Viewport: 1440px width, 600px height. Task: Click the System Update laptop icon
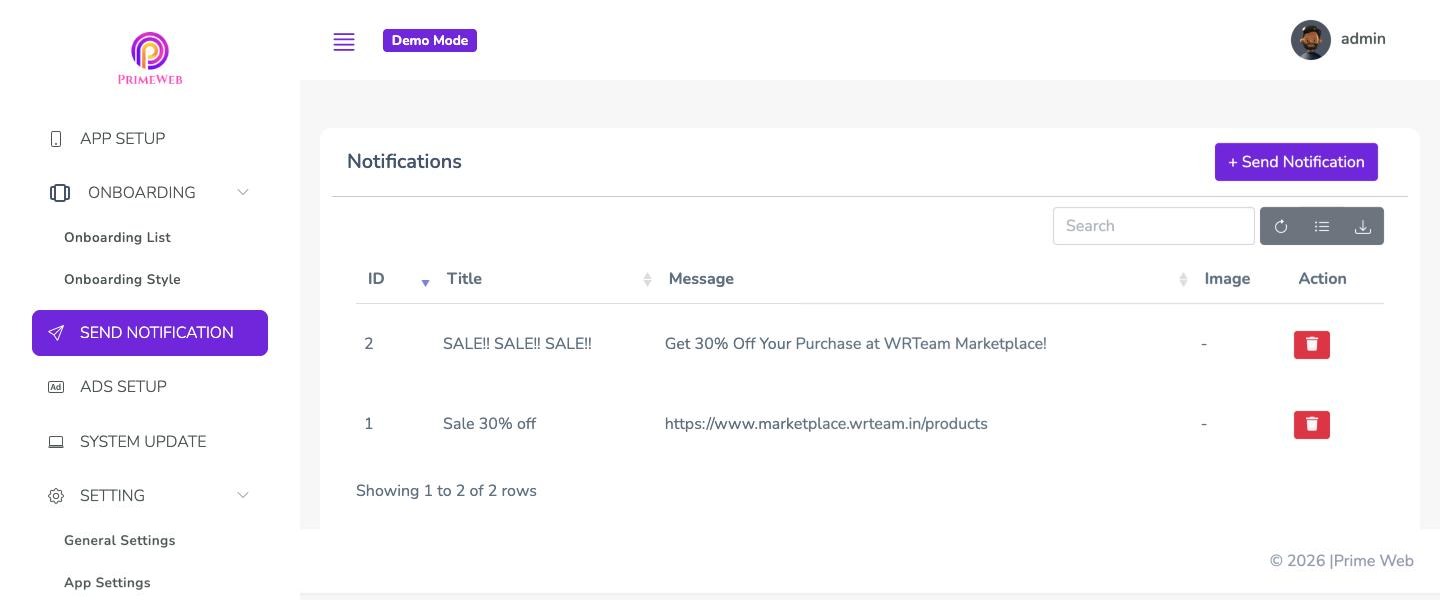coord(56,442)
